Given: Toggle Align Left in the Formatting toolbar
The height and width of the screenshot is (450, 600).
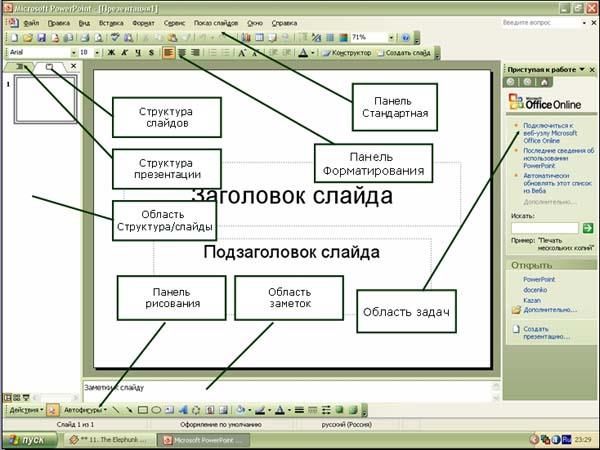Looking at the screenshot, I should tap(168, 53).
